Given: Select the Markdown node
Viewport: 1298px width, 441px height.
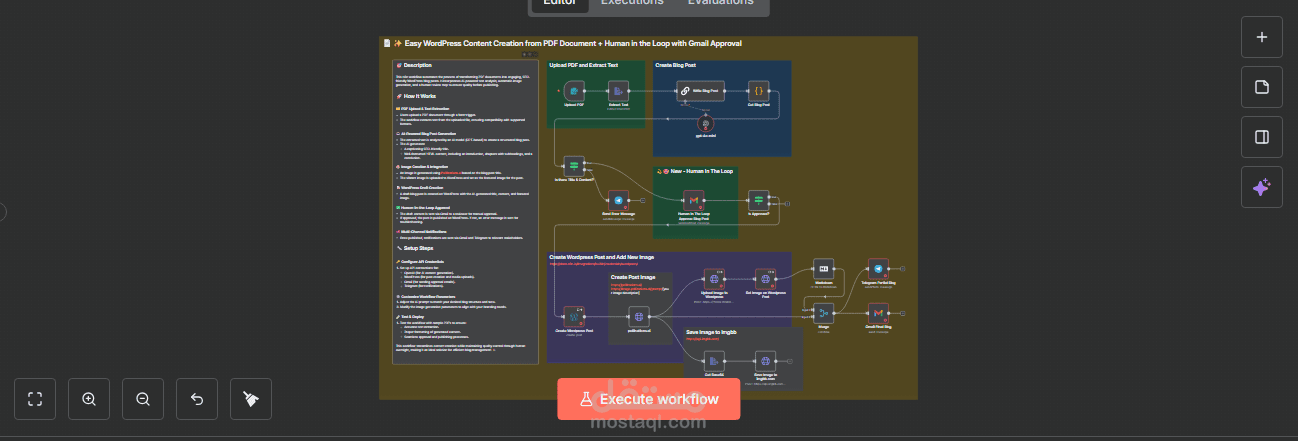Looking at the screenshot, I should pos(823,269).
